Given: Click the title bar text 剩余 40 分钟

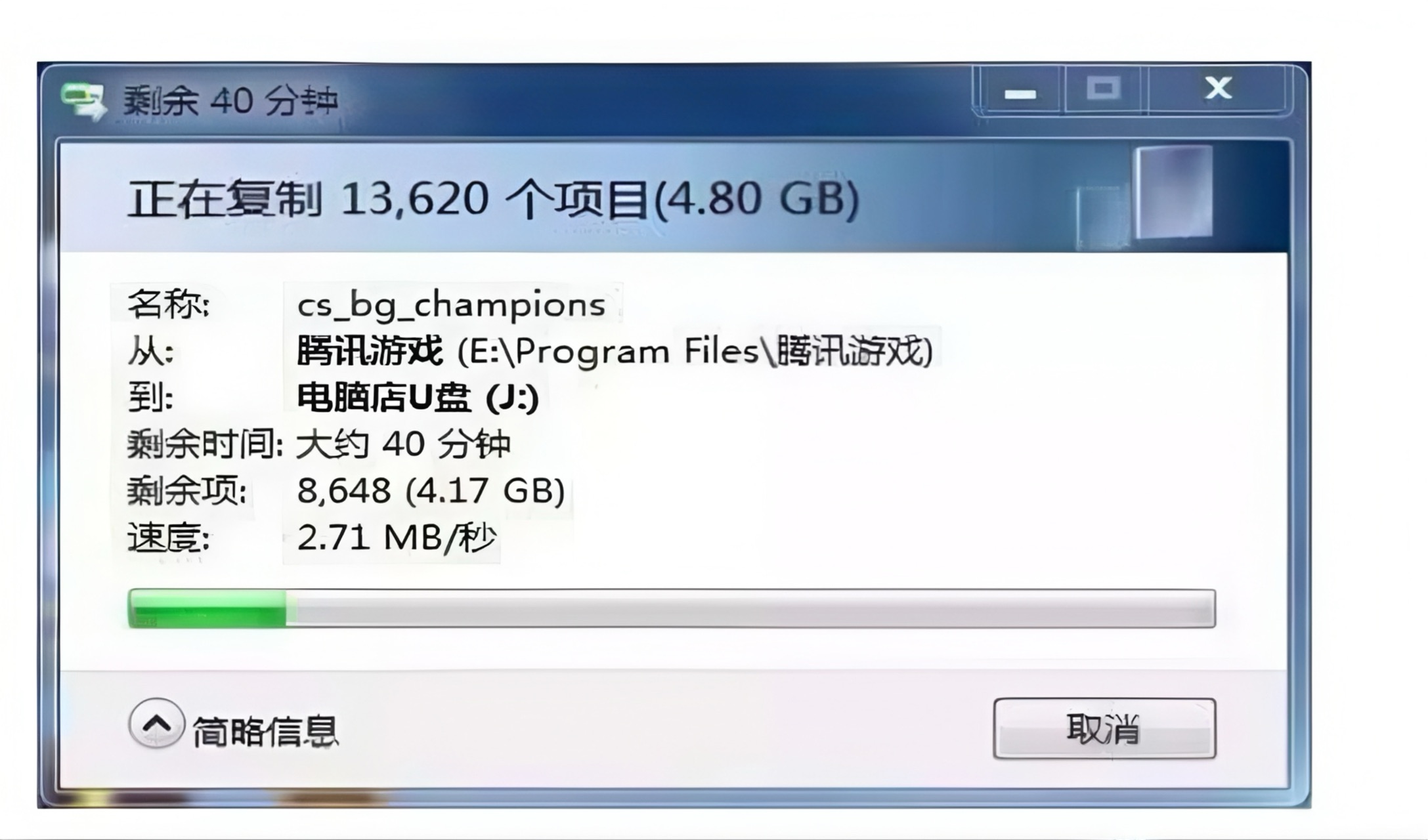Looking at the screenshot, I should (x=230, y=102).
